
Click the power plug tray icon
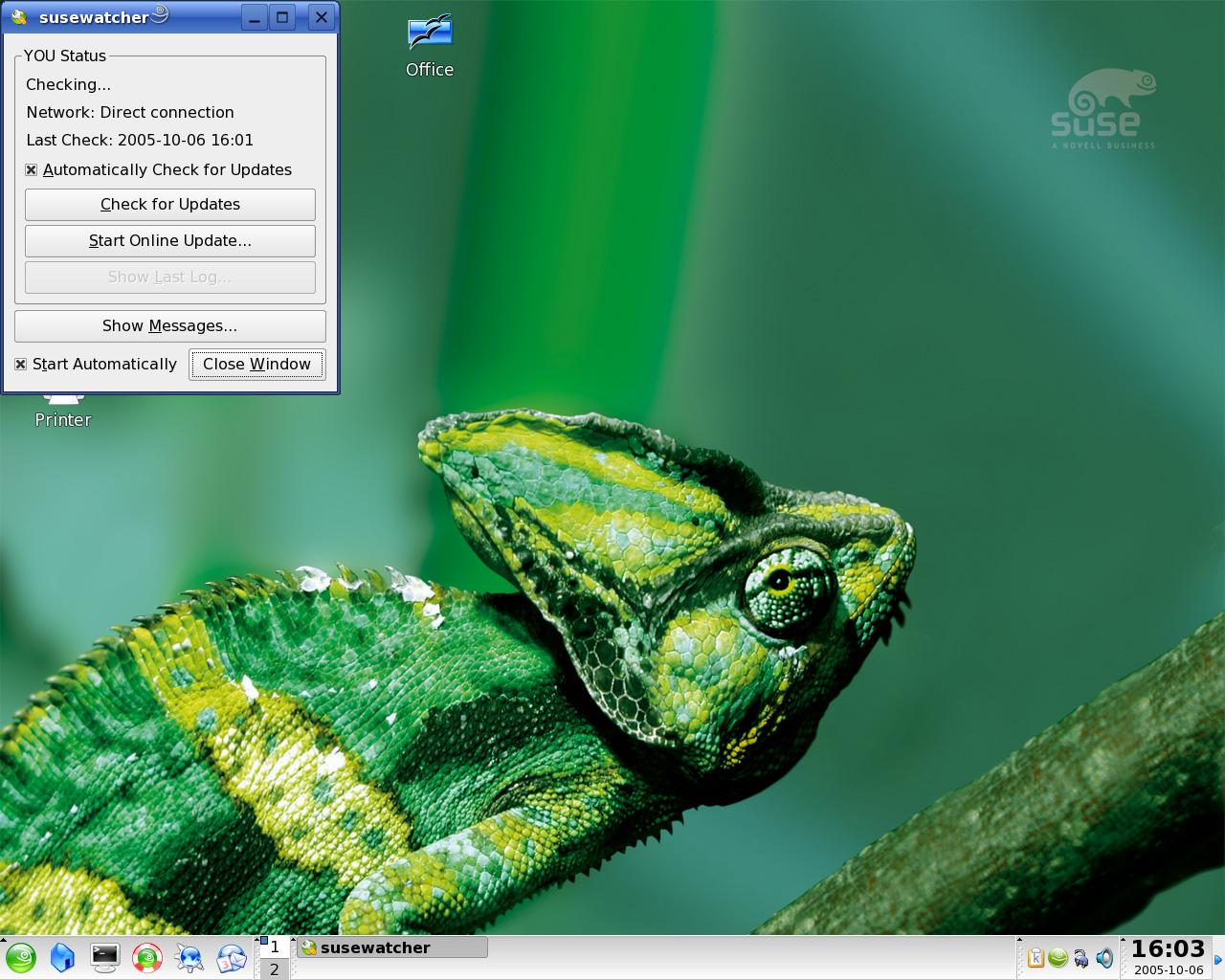1081,957
